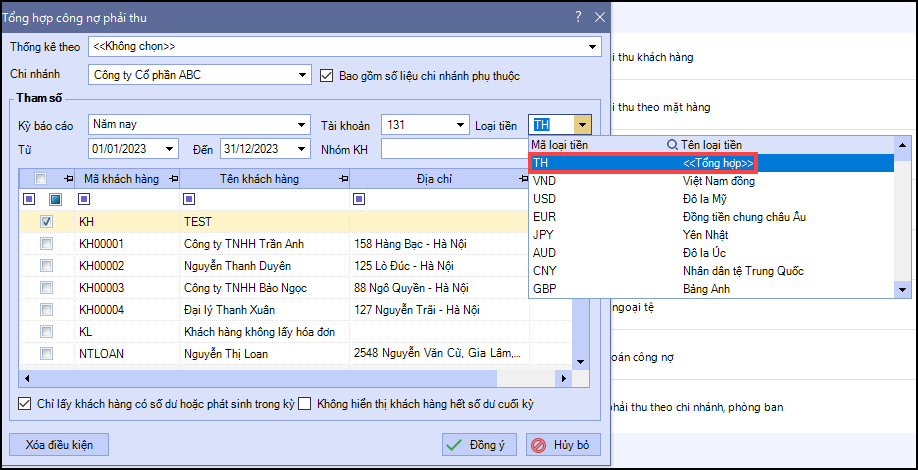Click the Xóa điều kiện button
Viewport: 918px width, 470px height.
coord(58,444)
